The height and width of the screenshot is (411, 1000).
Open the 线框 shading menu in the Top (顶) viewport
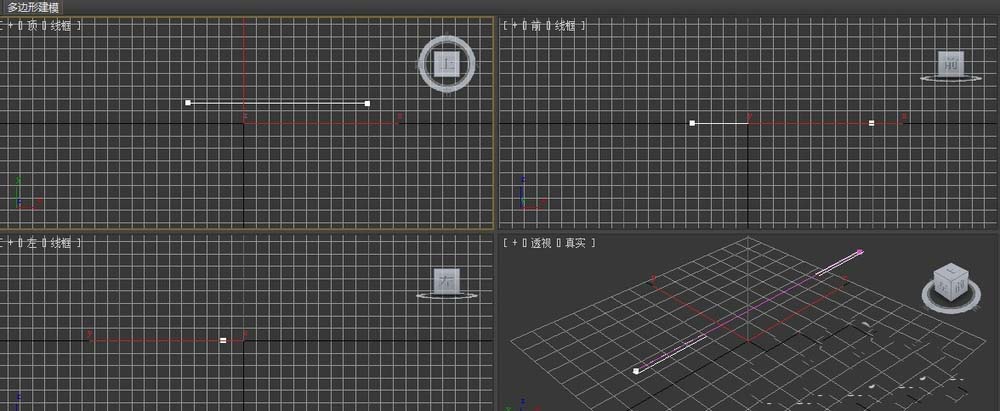(x=61, y=26)
